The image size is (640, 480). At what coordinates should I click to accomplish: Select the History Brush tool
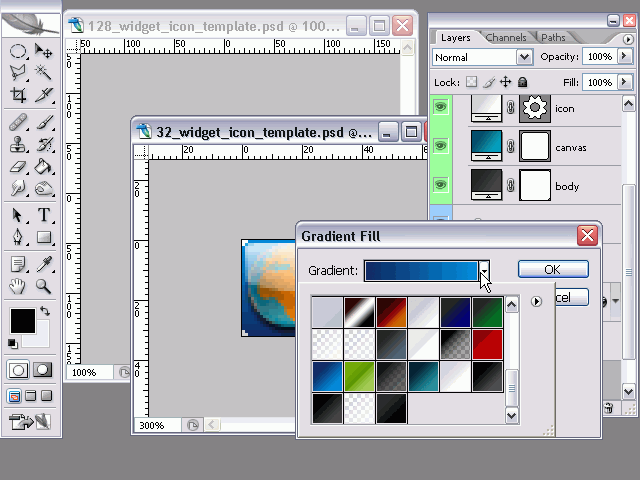43,144
